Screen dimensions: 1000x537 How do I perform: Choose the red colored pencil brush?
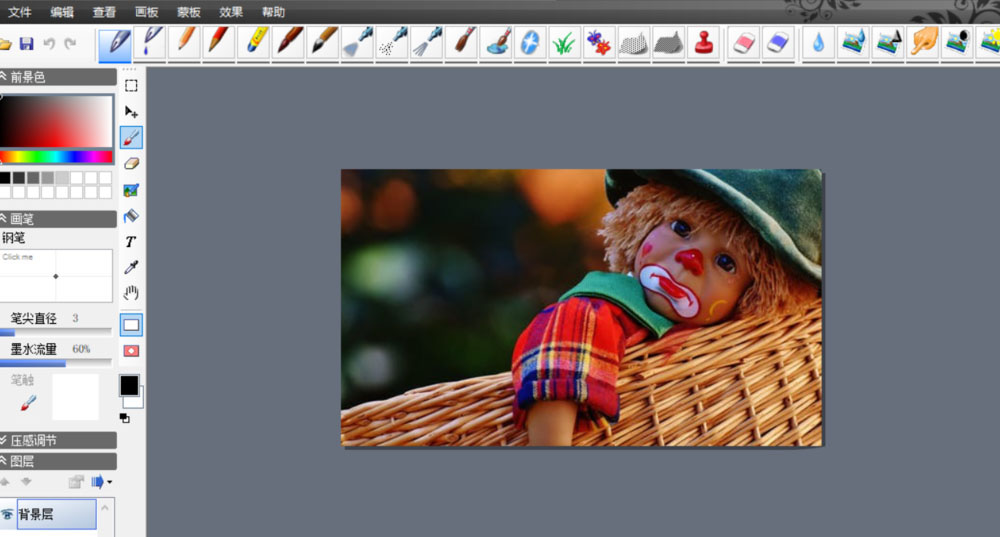[x=219, y=43]
